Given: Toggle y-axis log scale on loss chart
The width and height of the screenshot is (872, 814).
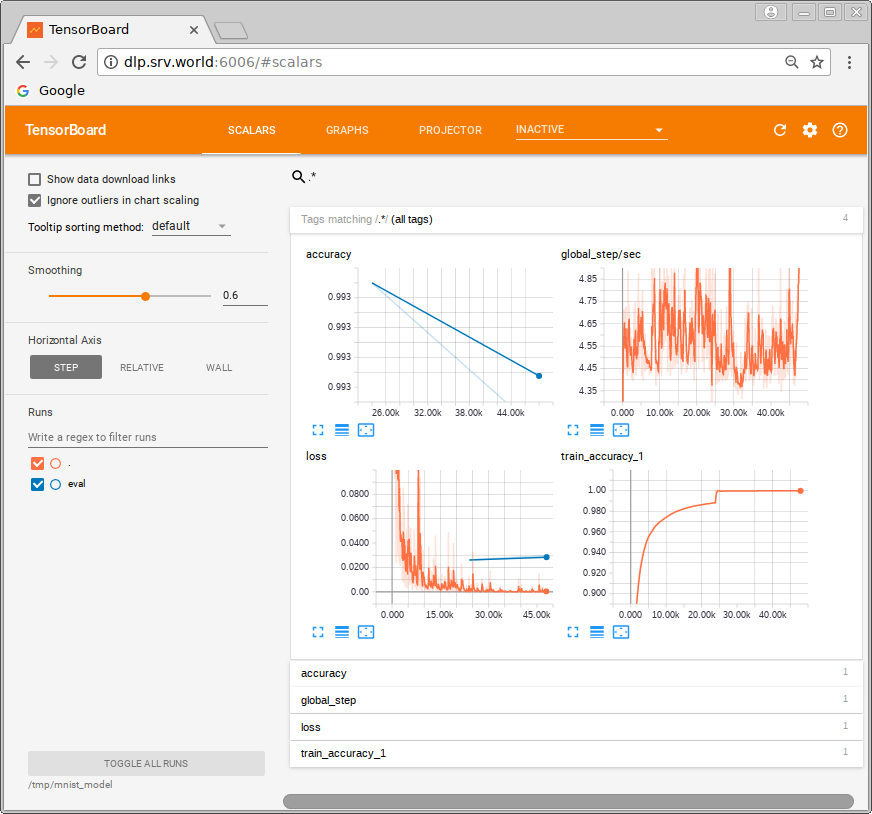Looking at the screenshot, I should click(342, 632).
